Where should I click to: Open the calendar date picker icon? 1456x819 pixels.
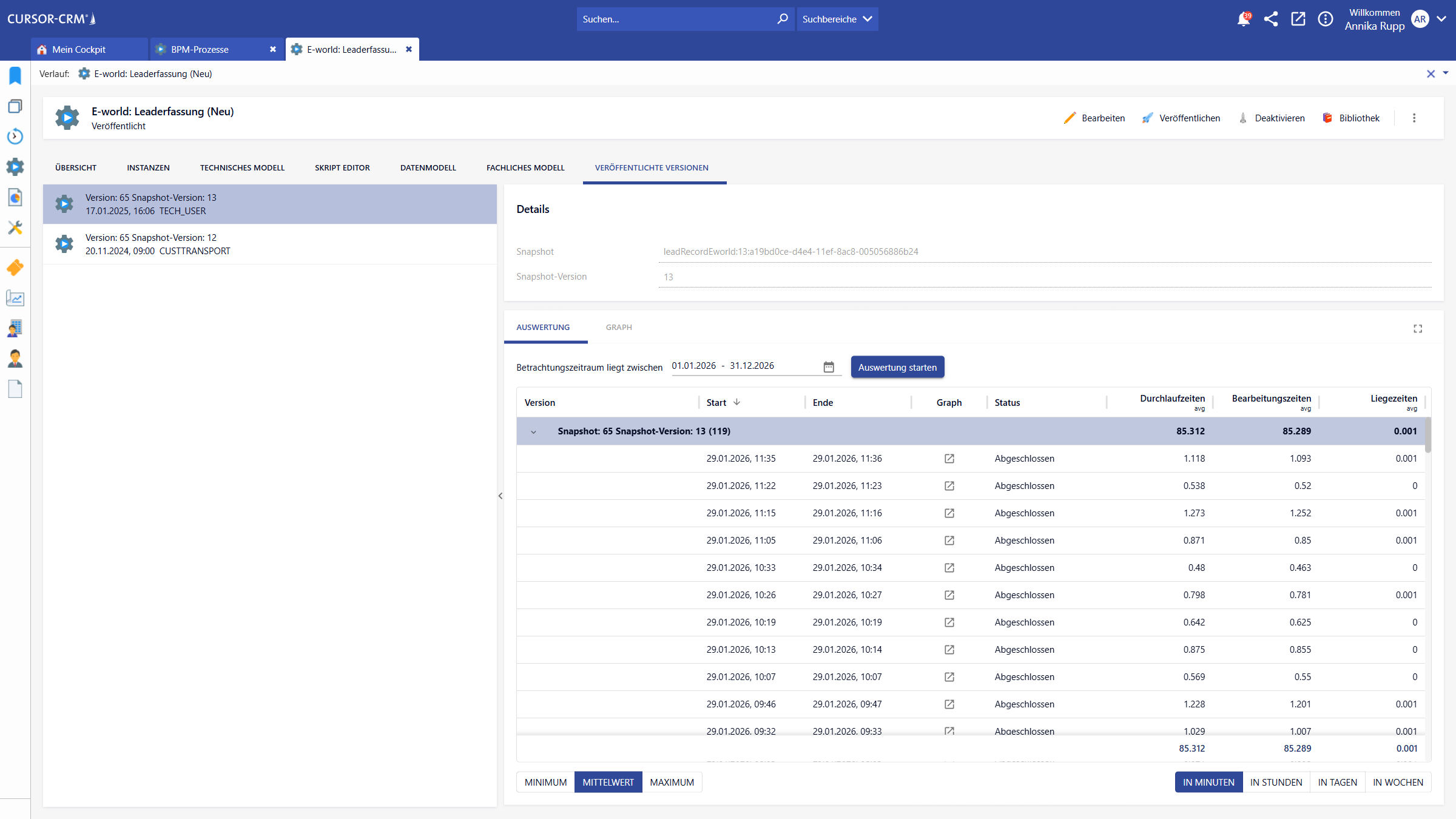[x=829, y=366]
